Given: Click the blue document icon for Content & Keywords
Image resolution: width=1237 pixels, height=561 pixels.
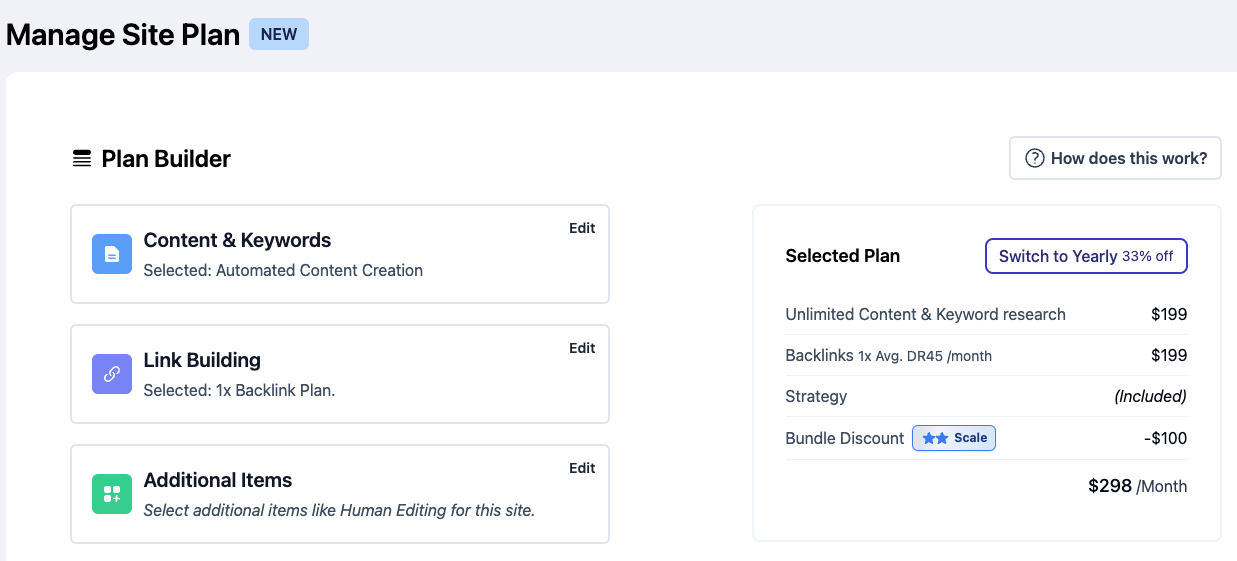Looking at the screenshot, I should point(112,254).
